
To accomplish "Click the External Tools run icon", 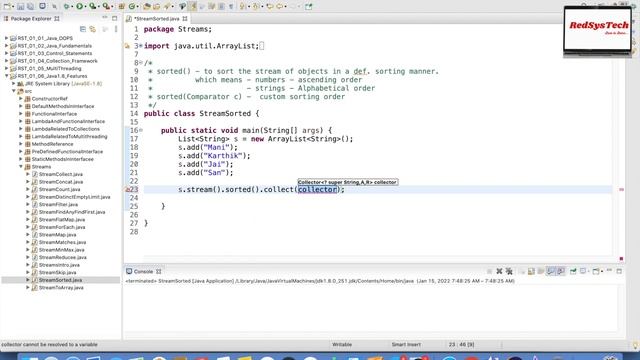I will pyautogui.click(x=107, y=6).
